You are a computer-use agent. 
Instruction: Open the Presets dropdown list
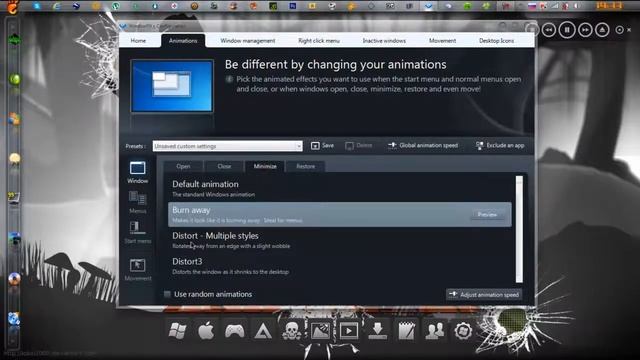(299, 146)
